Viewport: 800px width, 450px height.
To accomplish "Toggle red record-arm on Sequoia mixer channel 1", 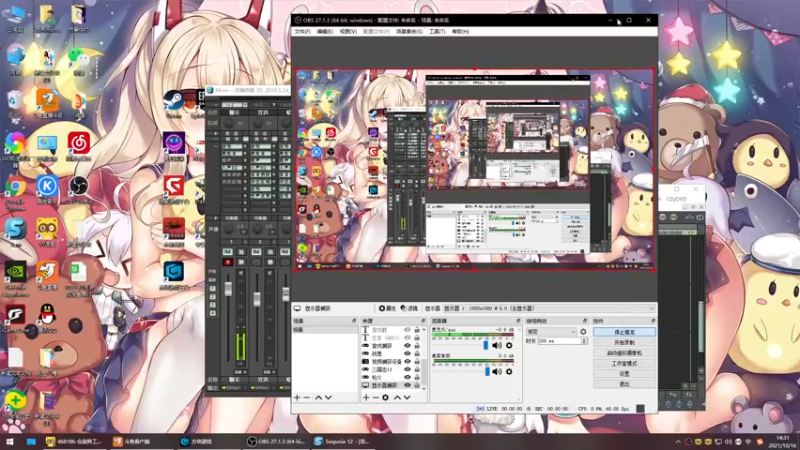I will coord(228,262).
